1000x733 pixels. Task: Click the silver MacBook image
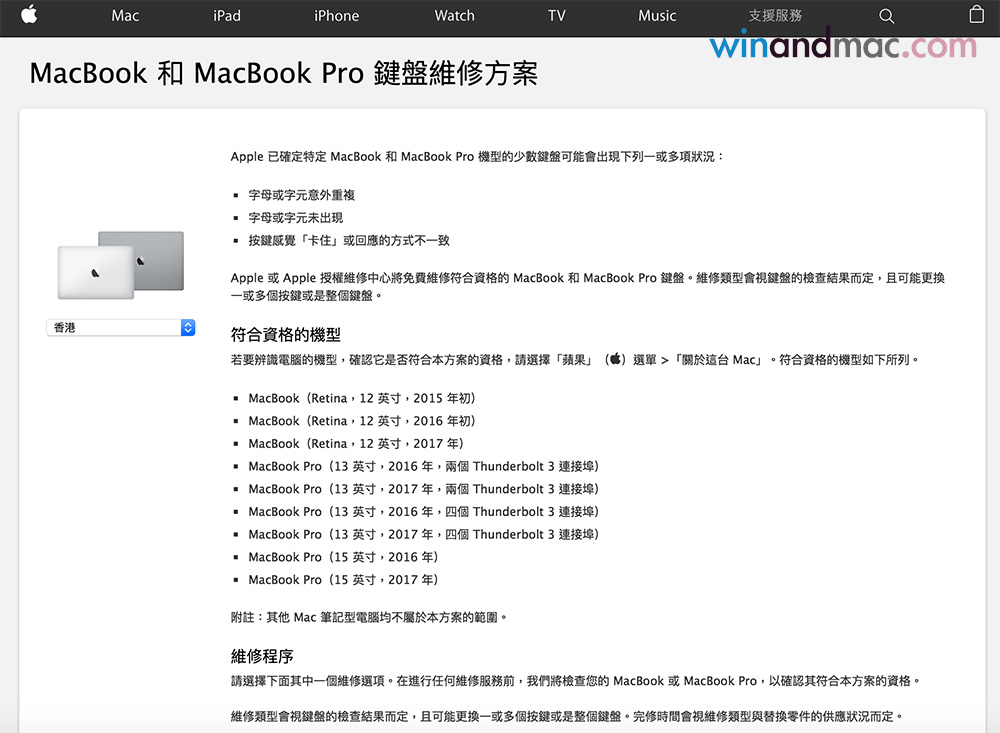pos(95,272)
